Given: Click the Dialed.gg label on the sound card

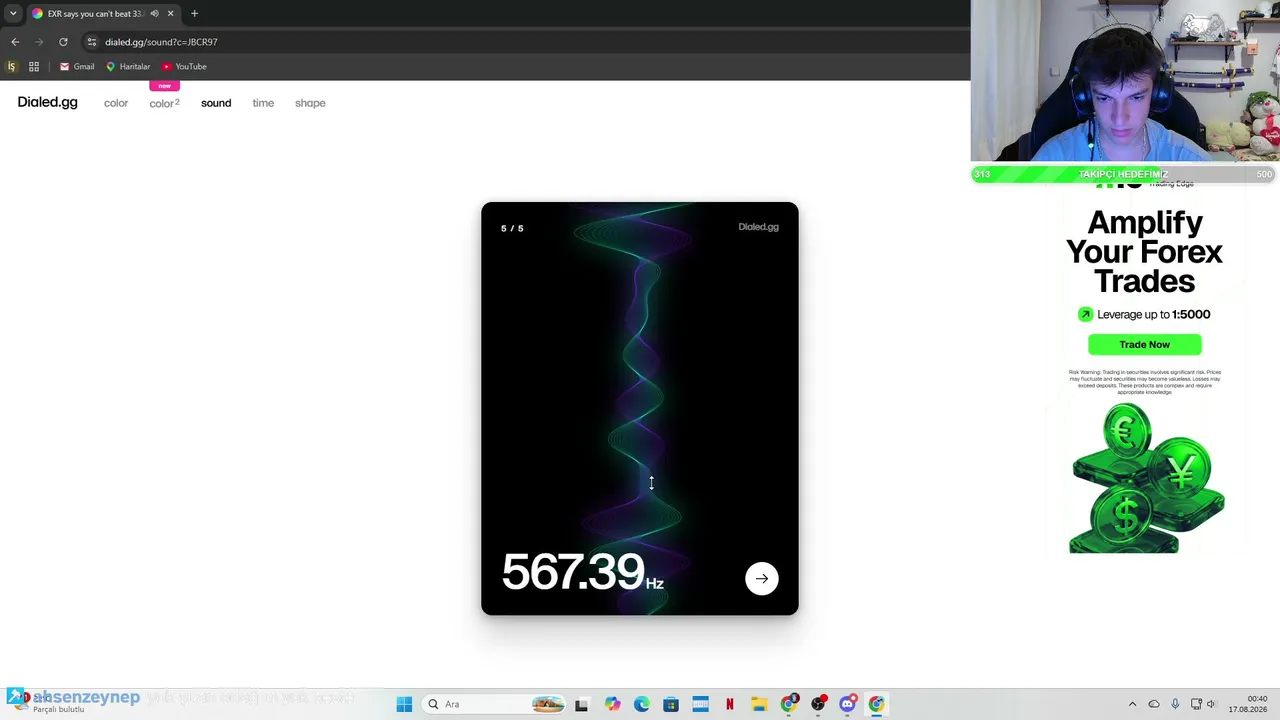Looking at the screenshot, I should tap(758, 227).
